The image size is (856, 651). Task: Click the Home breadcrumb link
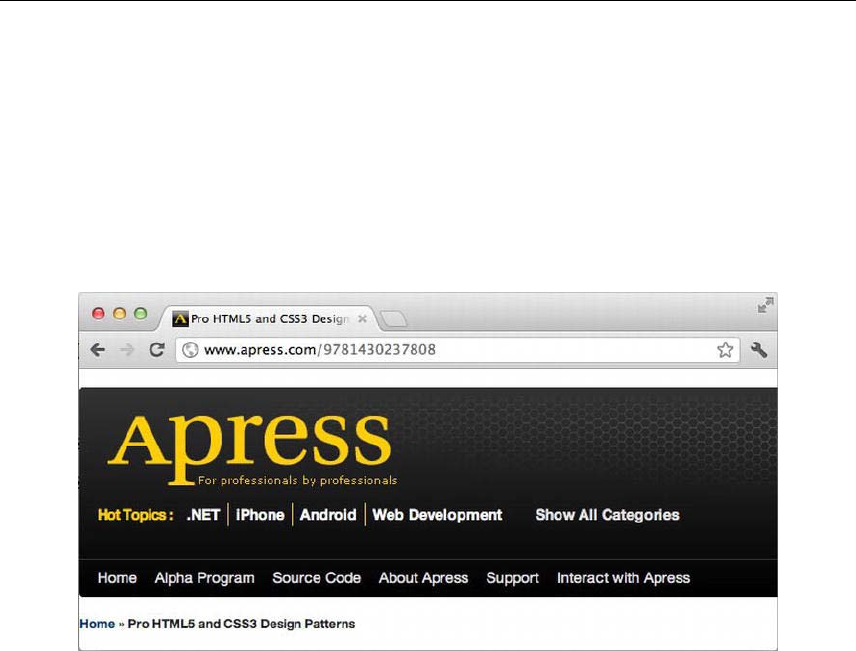click(x=97, y=624)
